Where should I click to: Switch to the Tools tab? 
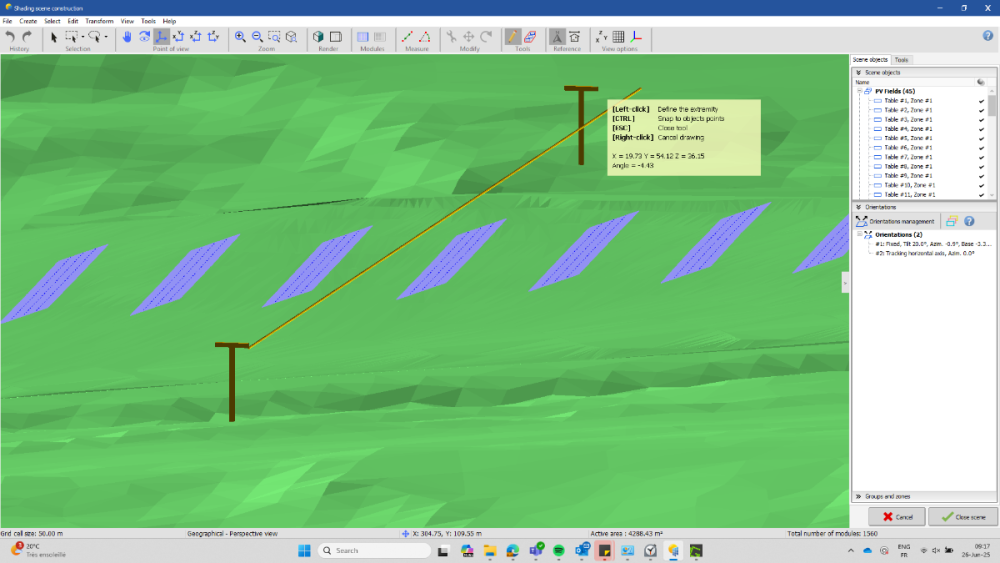[x=901, y=60]
